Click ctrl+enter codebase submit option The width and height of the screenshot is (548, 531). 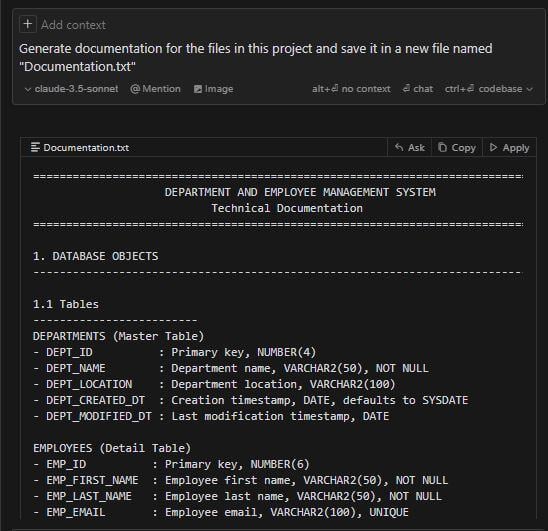(483, 89)
